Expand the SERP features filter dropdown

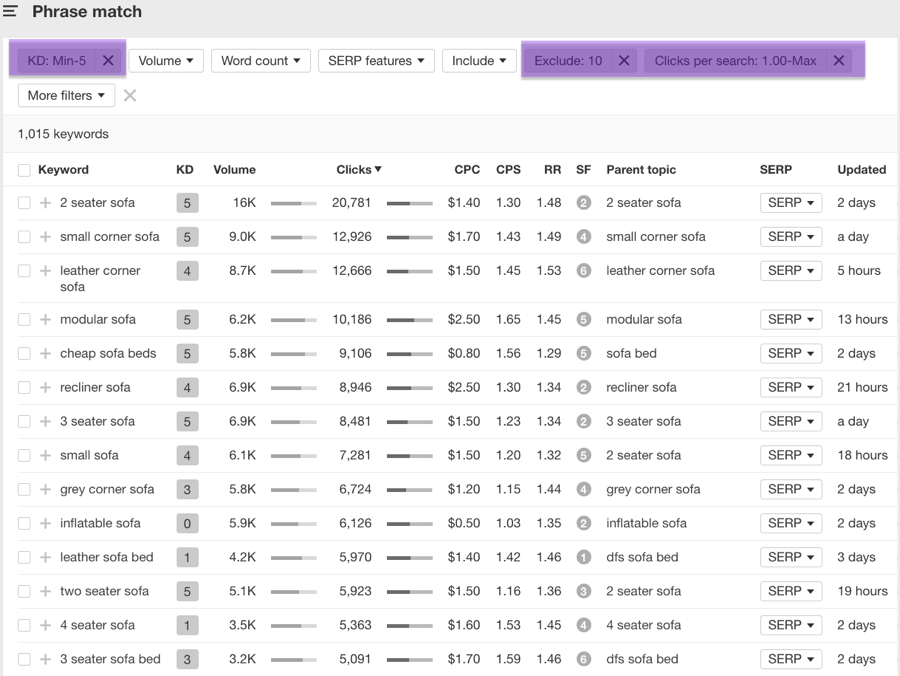[x=376, y=61]
